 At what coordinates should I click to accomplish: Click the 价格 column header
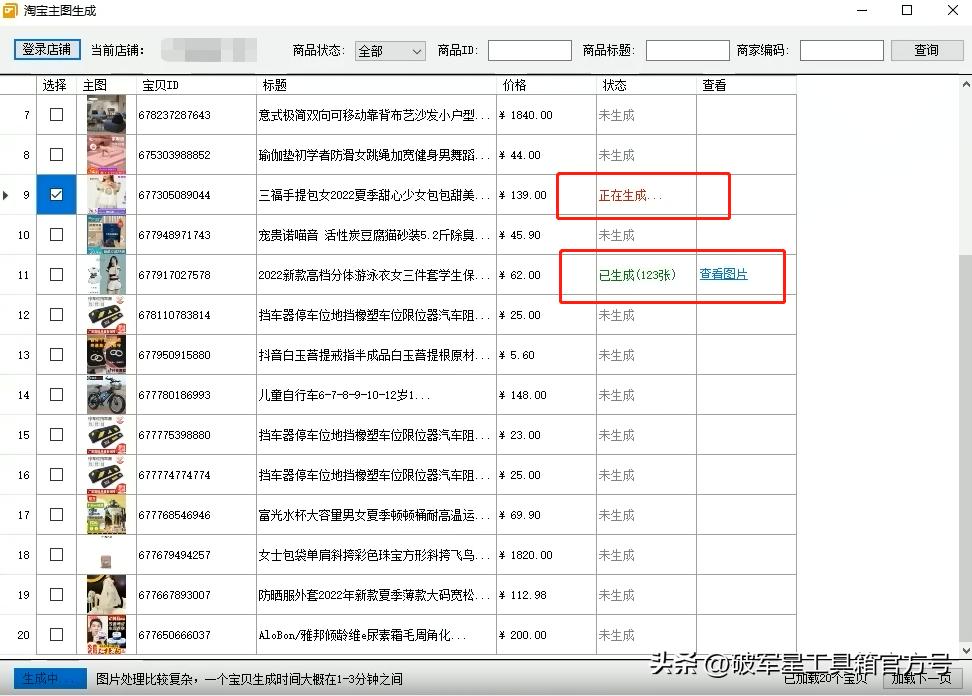tap(514, 85)
